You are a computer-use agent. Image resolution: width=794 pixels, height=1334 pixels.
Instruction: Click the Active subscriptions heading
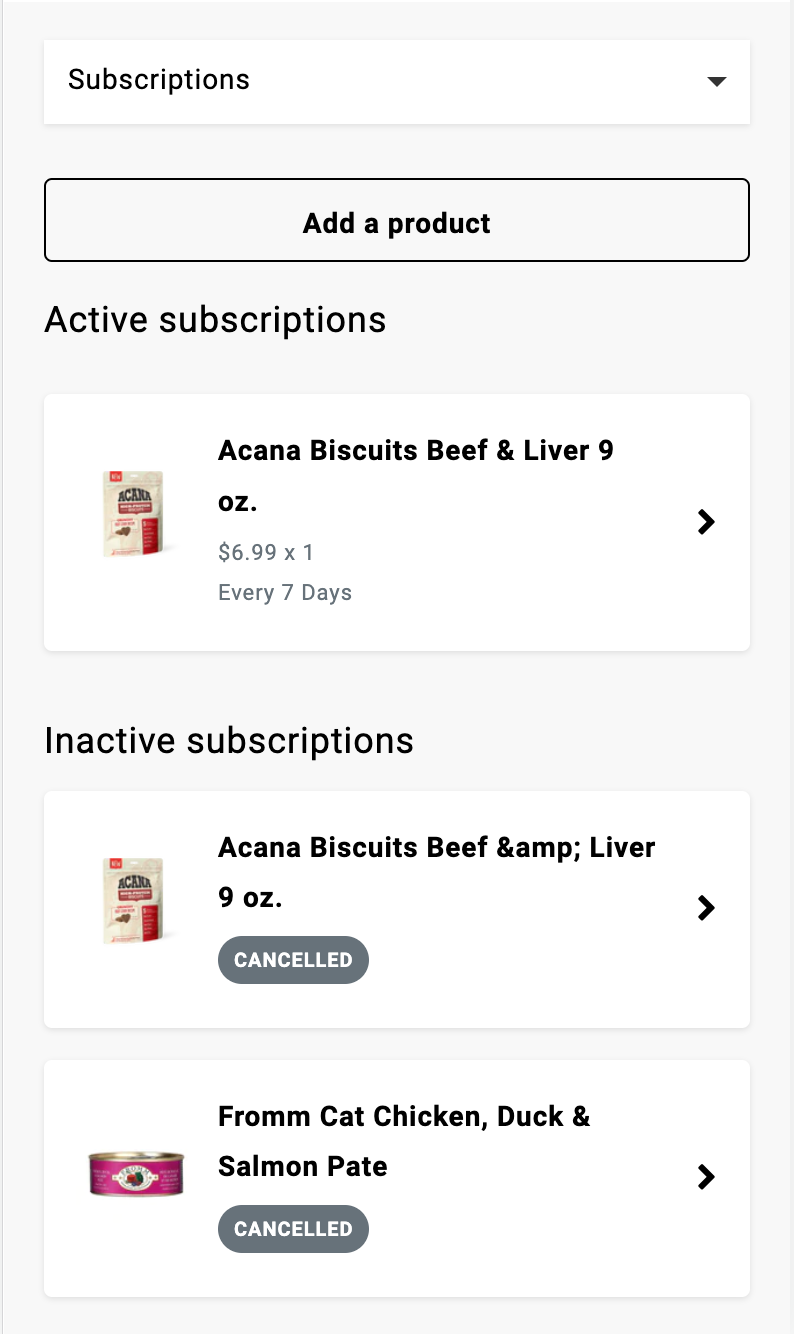click(x=215, y=320)
